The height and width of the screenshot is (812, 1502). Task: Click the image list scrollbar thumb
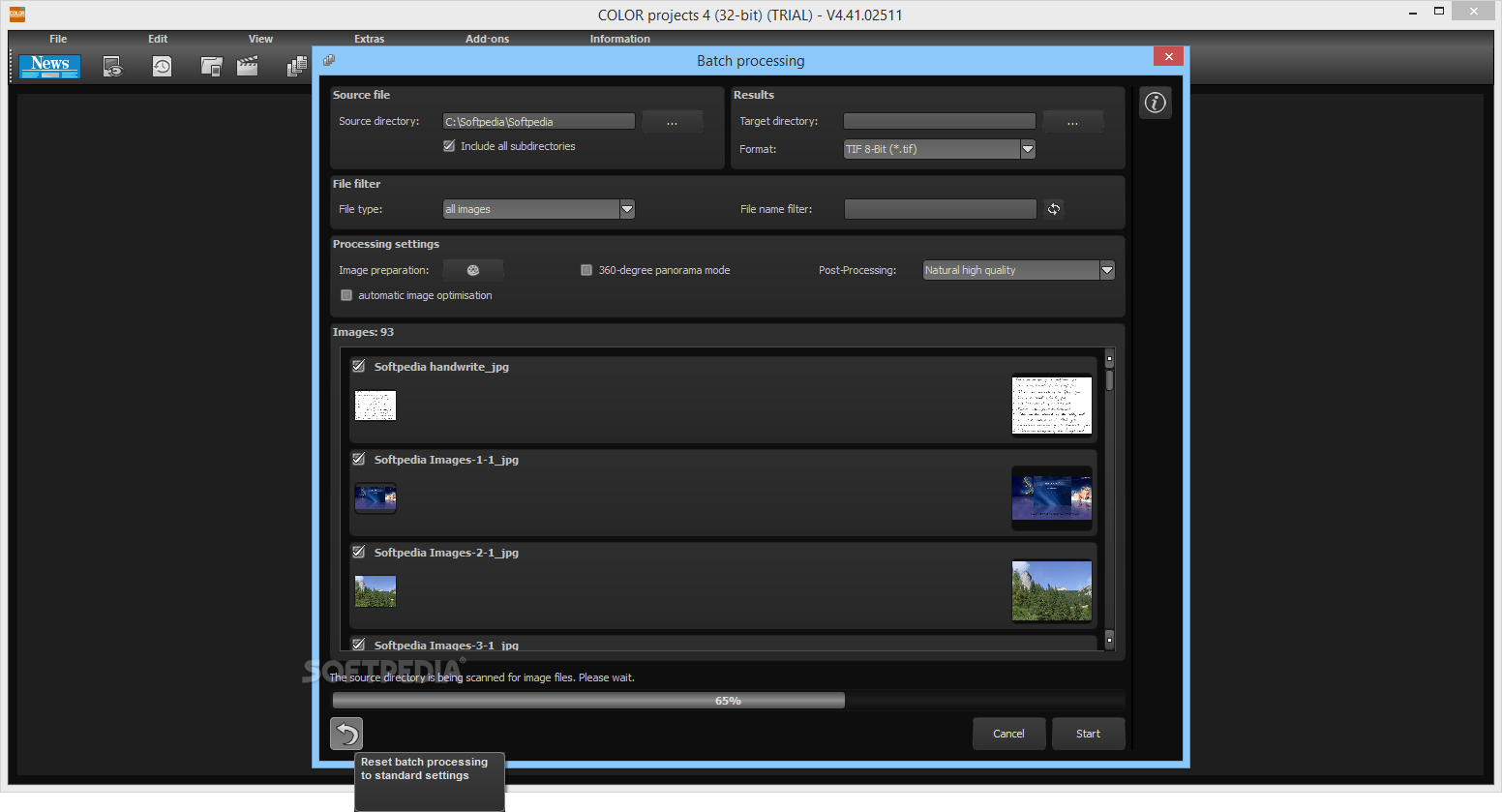pyautogui.click(x=1109, y=380)
